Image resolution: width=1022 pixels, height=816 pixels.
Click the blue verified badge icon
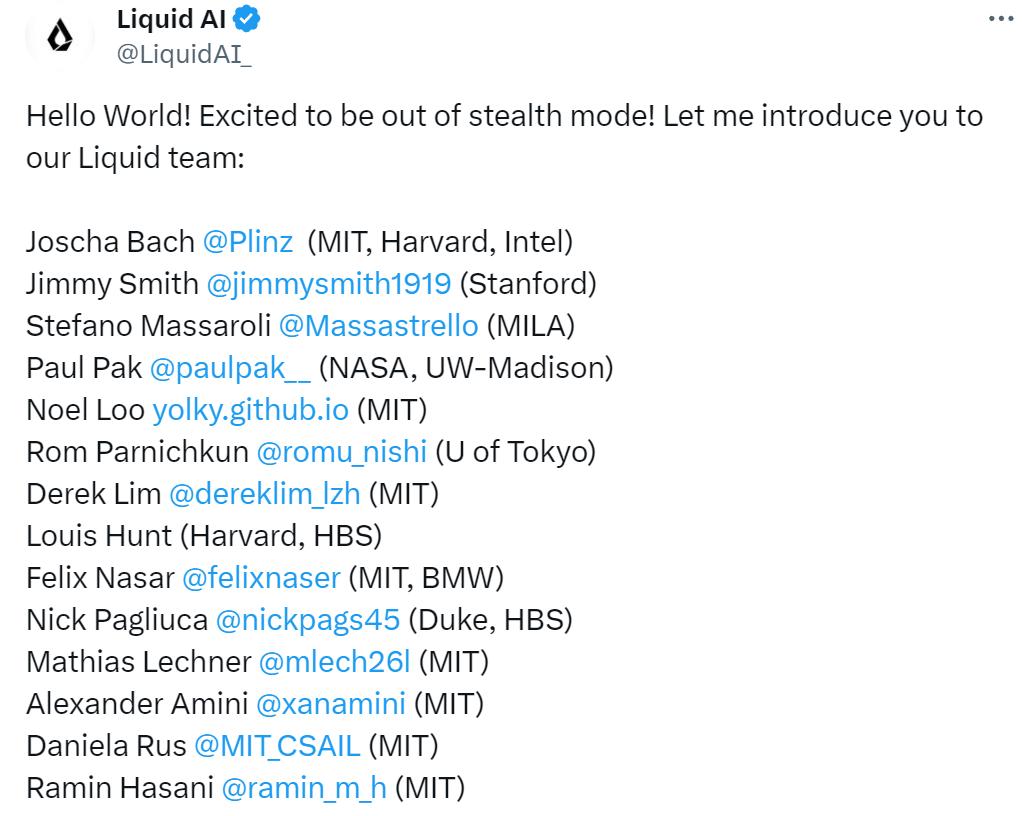coord(247,19)
